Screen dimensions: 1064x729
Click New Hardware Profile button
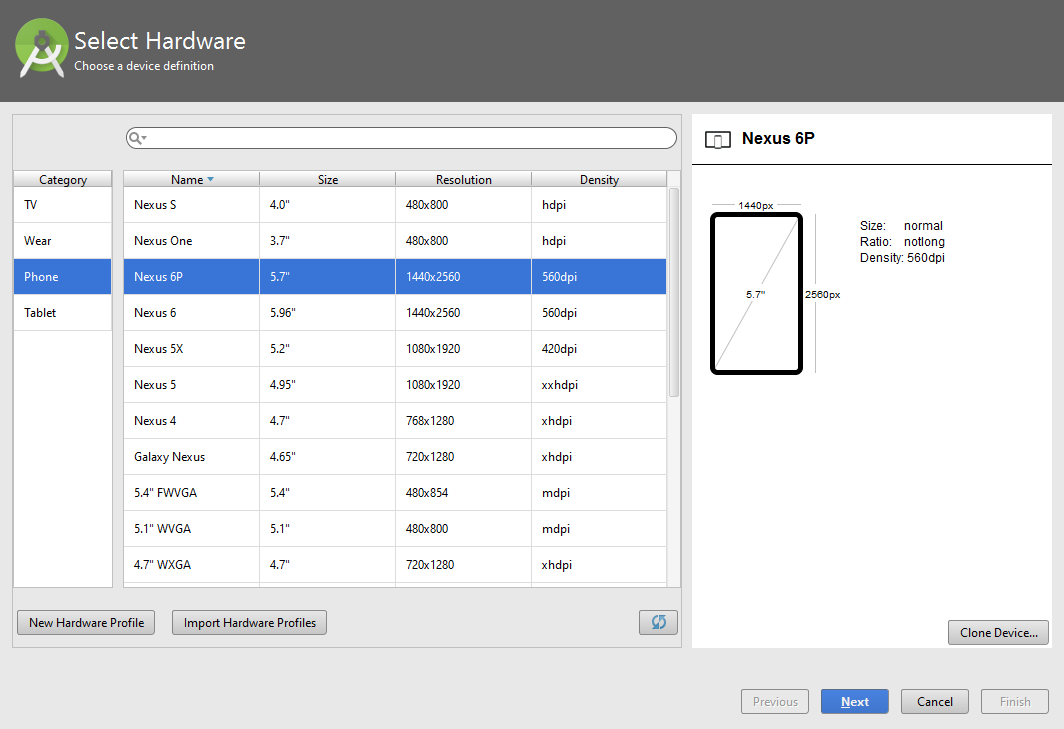pyautogui.click(x=86, y=622)
